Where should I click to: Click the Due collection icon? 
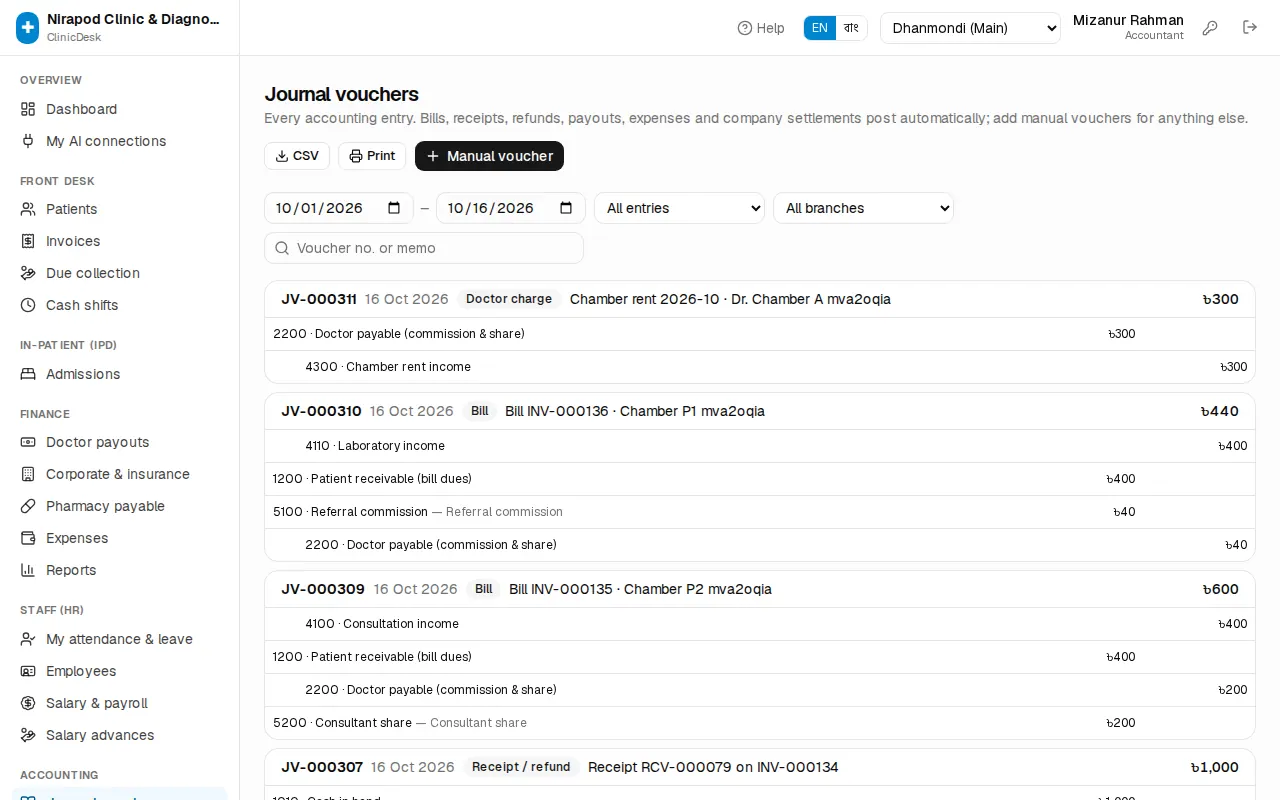[x=28, y=273]
